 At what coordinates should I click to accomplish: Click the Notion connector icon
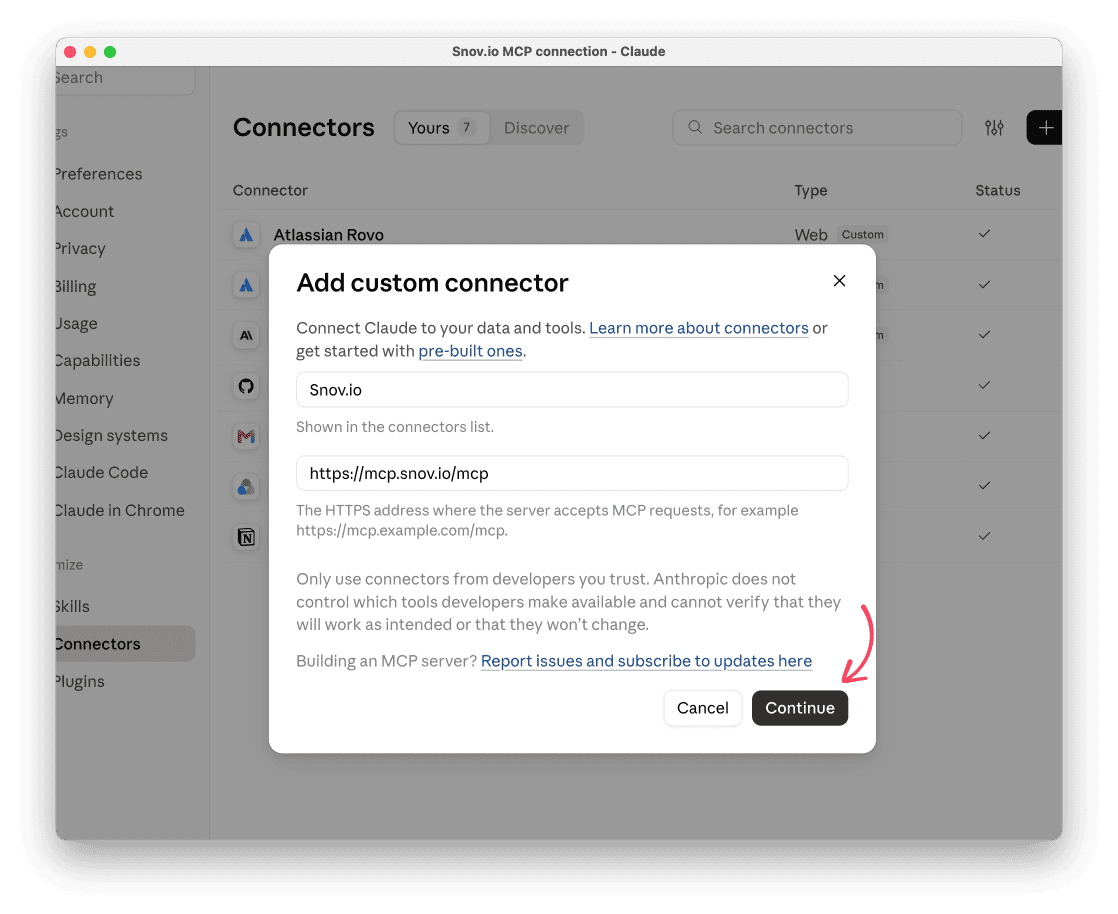[246, 537]
